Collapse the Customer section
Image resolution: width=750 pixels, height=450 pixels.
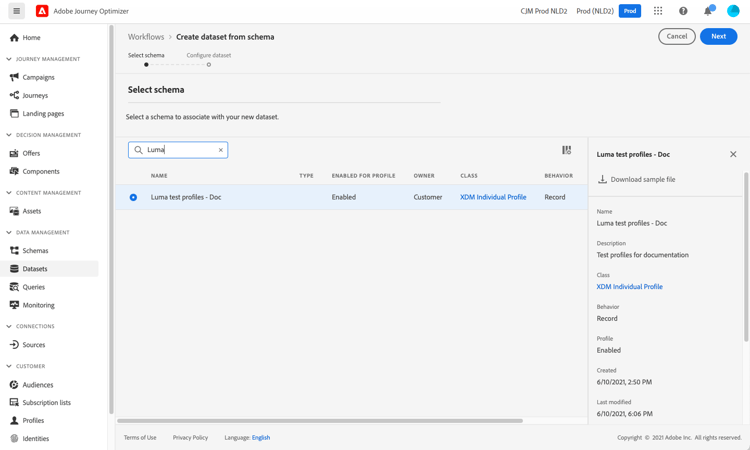9,366
